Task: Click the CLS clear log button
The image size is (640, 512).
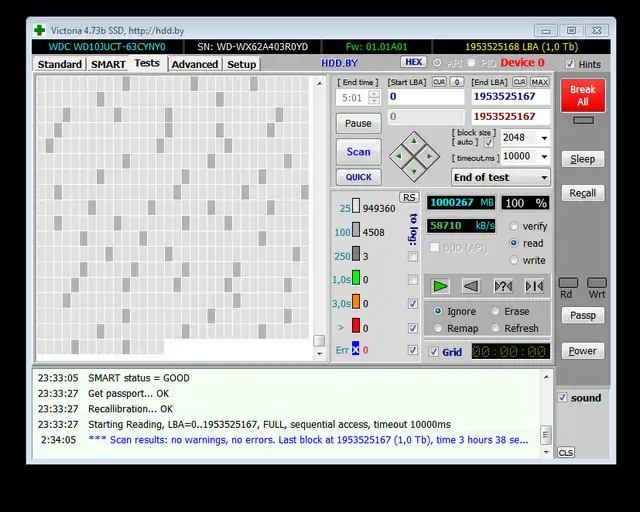Action: [x=566, y=453]
